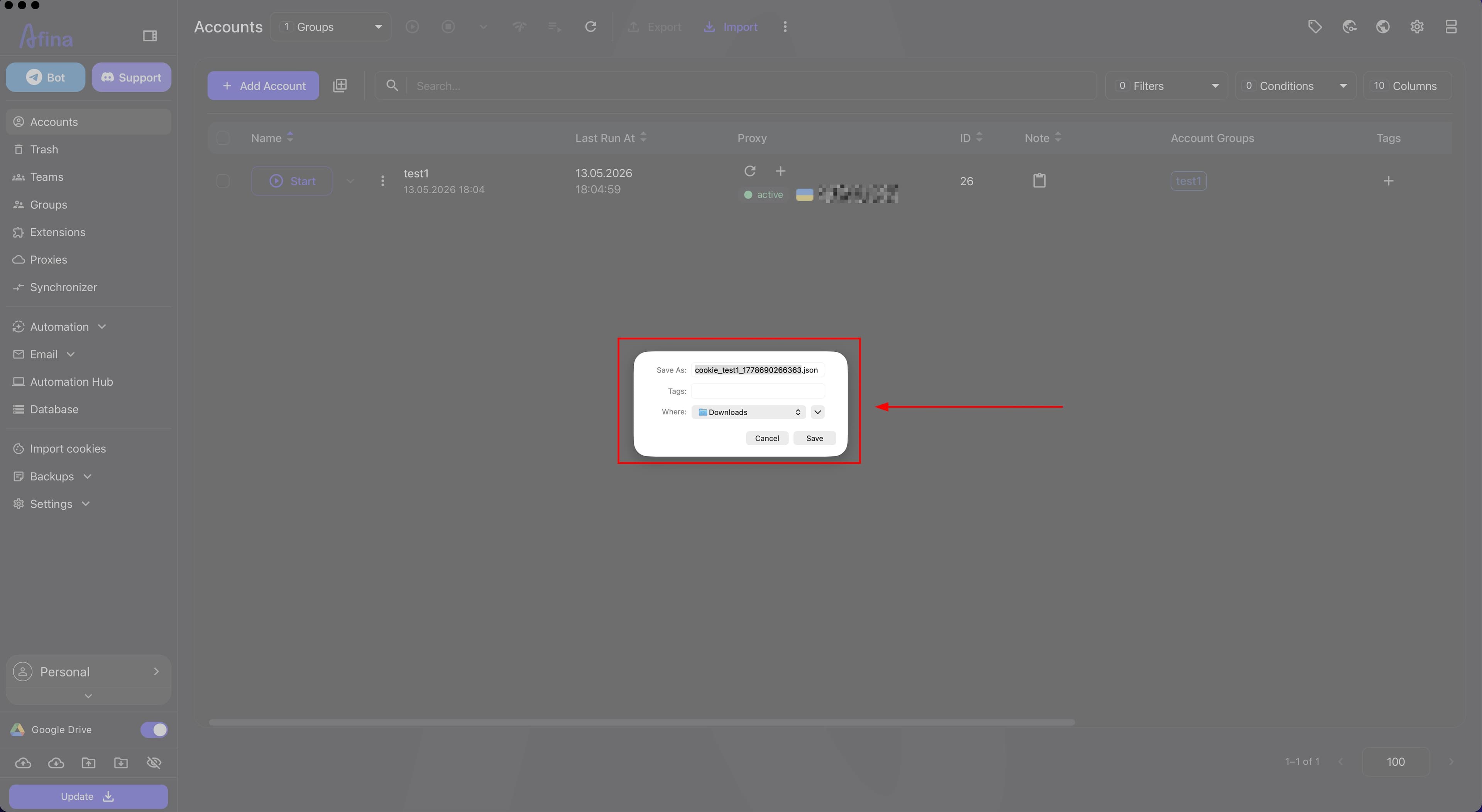
Task: Start the test1 account
Action: point(292,181)
